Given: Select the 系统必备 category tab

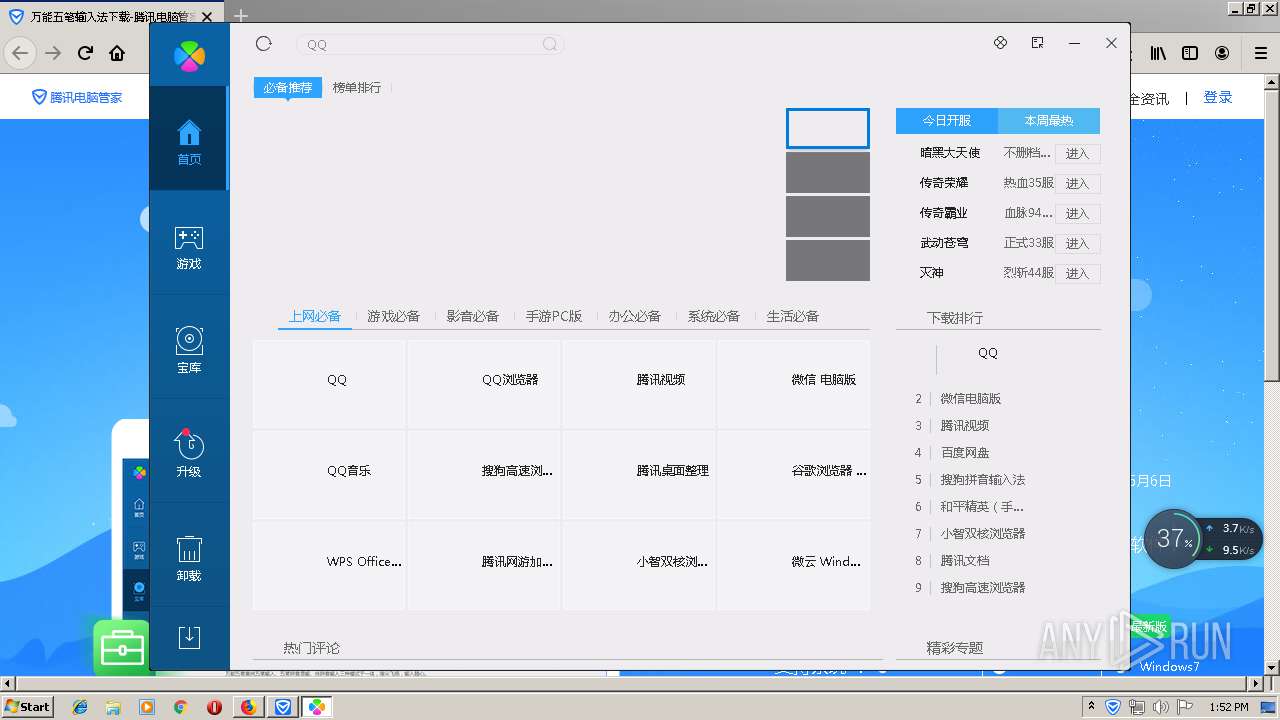Looking at the screenshot, I should coord(714,316).
